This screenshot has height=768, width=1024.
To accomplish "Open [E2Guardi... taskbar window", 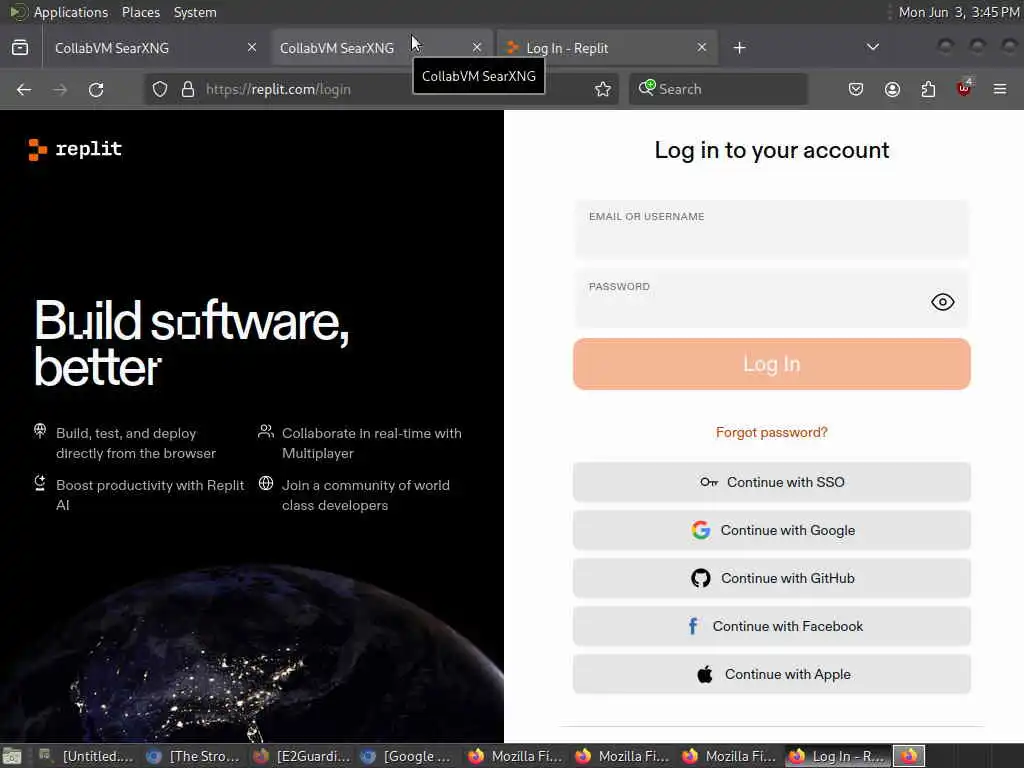I will [x=302, y=756].
